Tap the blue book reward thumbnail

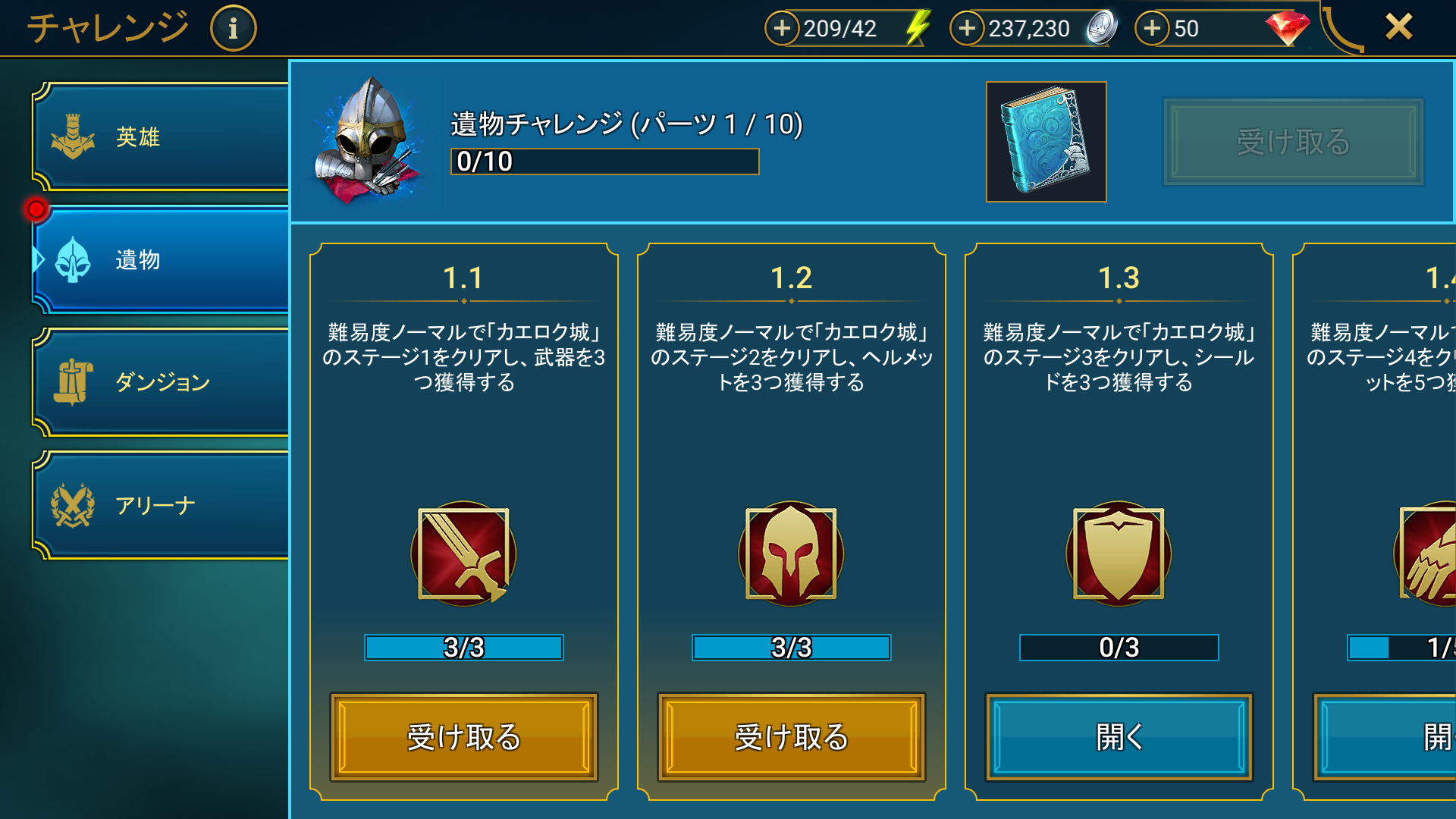coord(1046,142)
